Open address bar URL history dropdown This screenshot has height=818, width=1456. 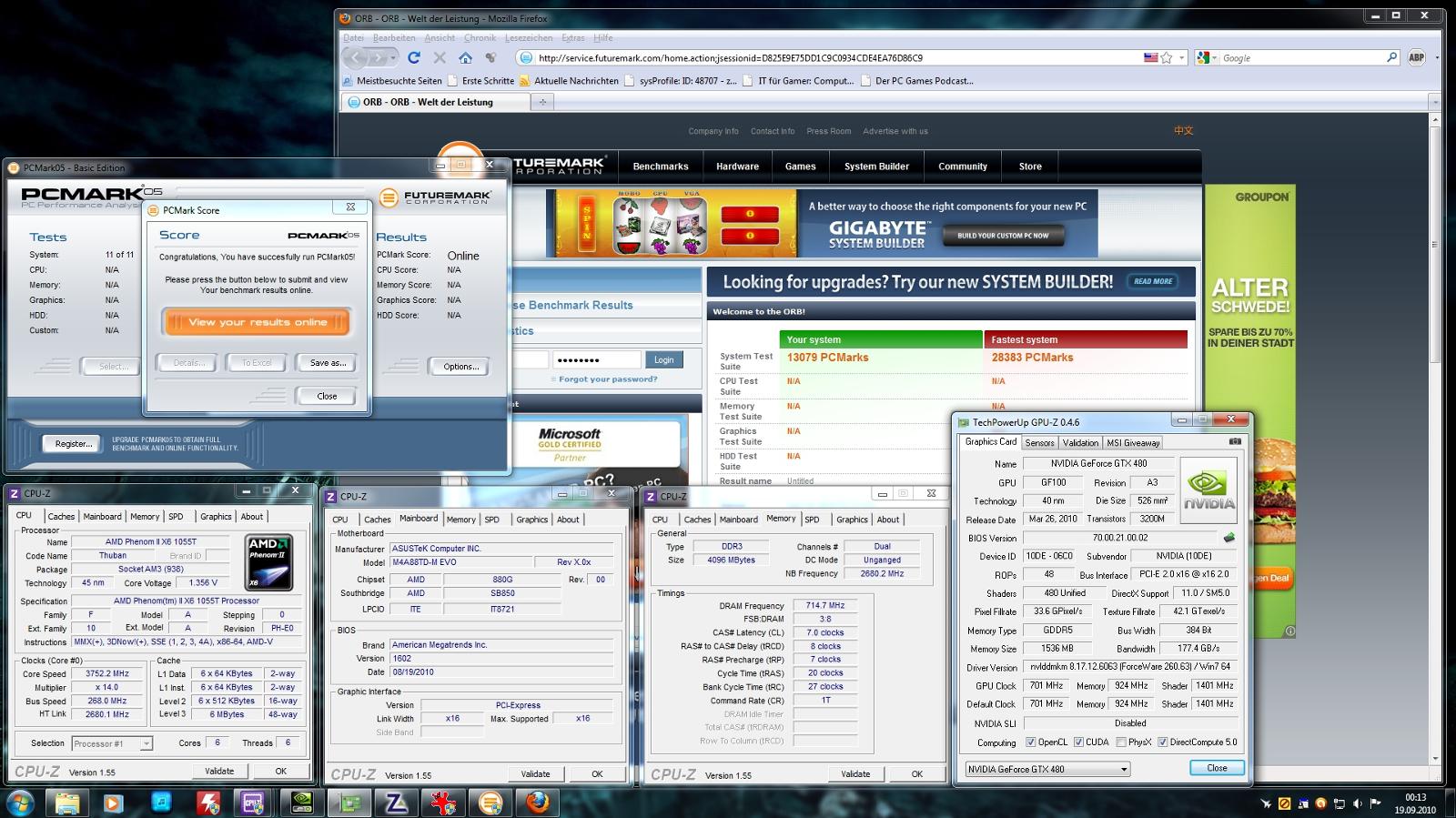[x=1182, y=57]
